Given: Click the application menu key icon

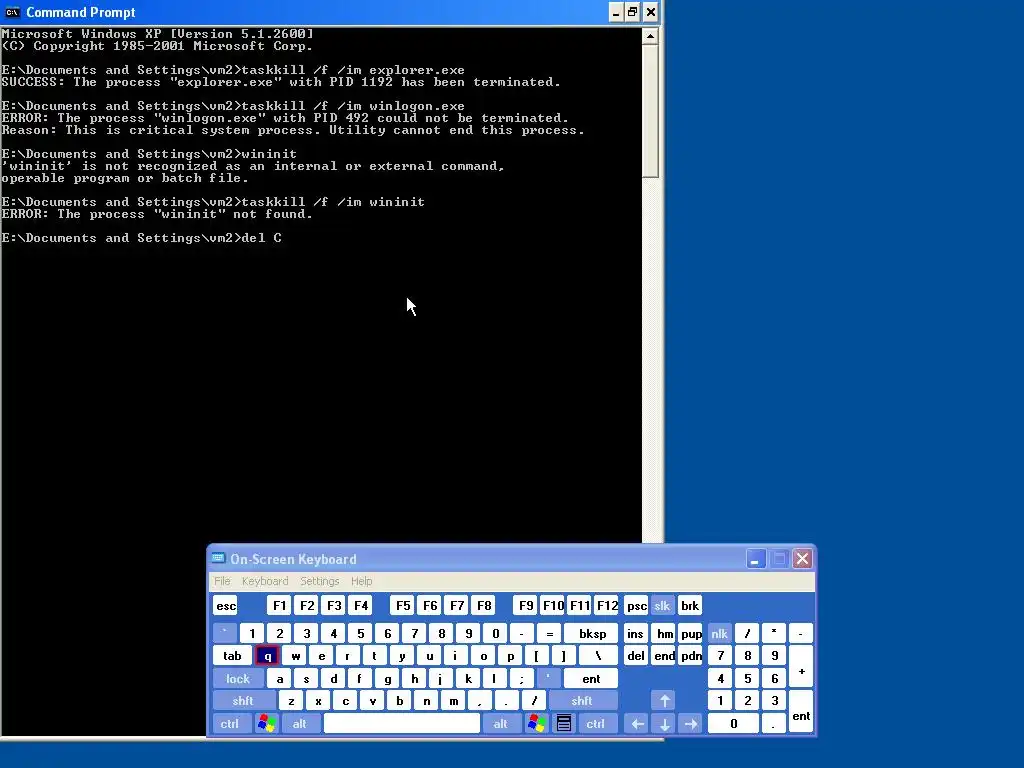Looking at the screenshot, I should click(x=564, y=724).
